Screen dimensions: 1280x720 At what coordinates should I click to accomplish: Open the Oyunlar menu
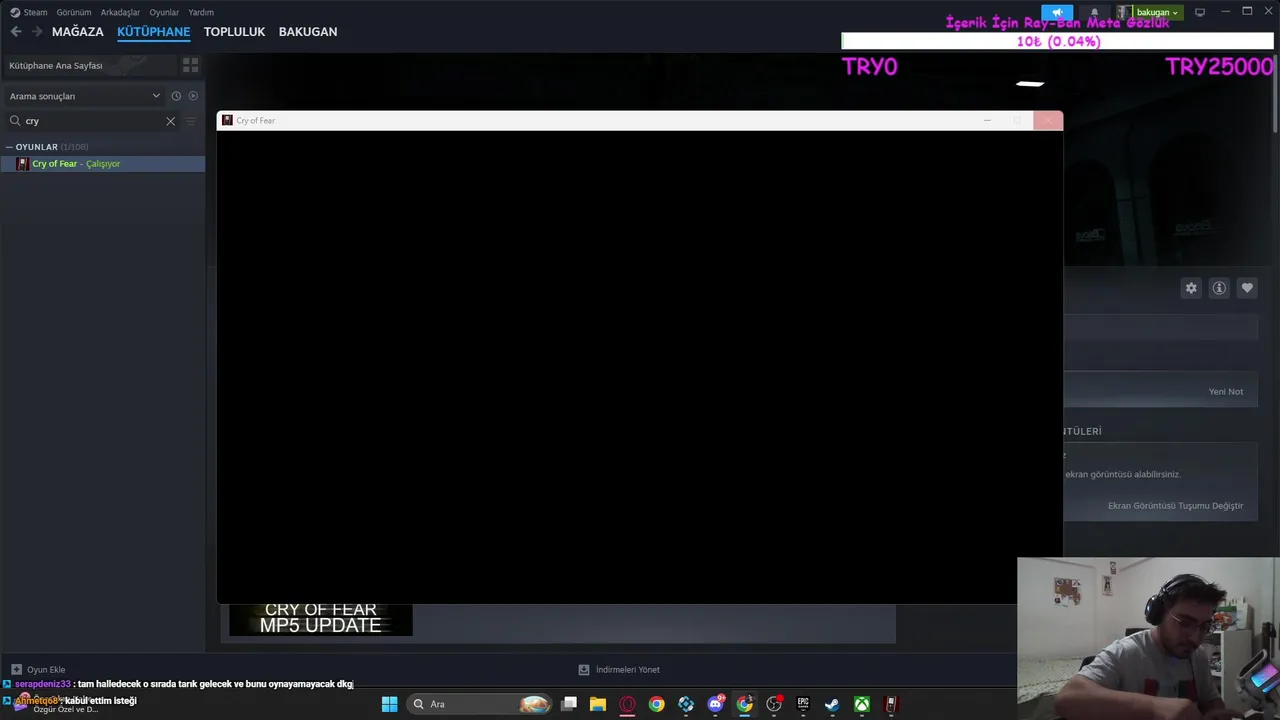[164, 12]
